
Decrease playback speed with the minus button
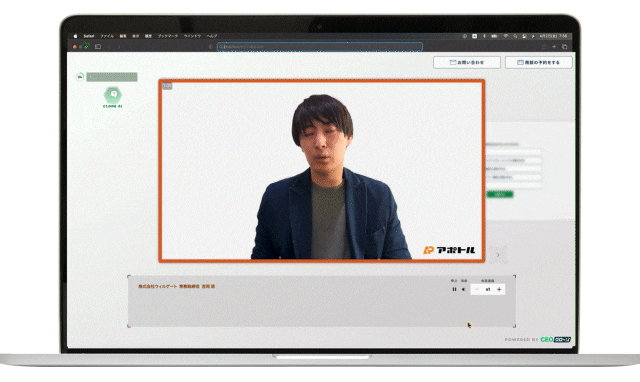477,289
